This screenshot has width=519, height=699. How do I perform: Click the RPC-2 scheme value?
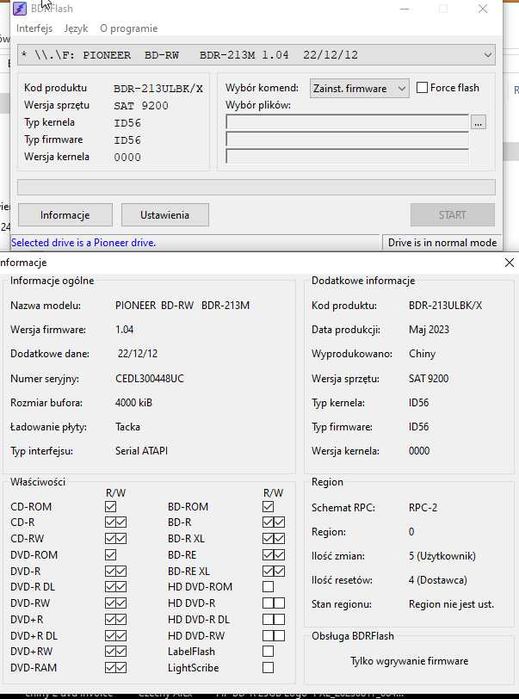tap(423, 507)
